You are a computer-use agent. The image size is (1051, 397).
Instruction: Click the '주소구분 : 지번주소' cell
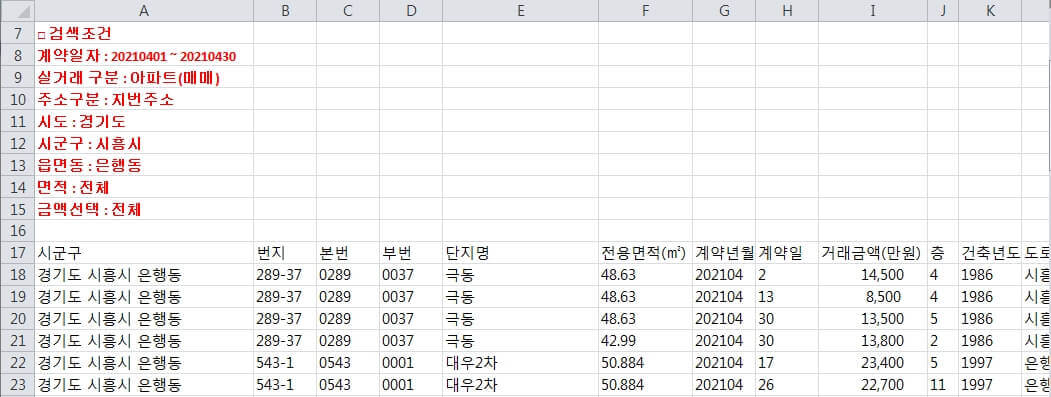click(143, 99)
